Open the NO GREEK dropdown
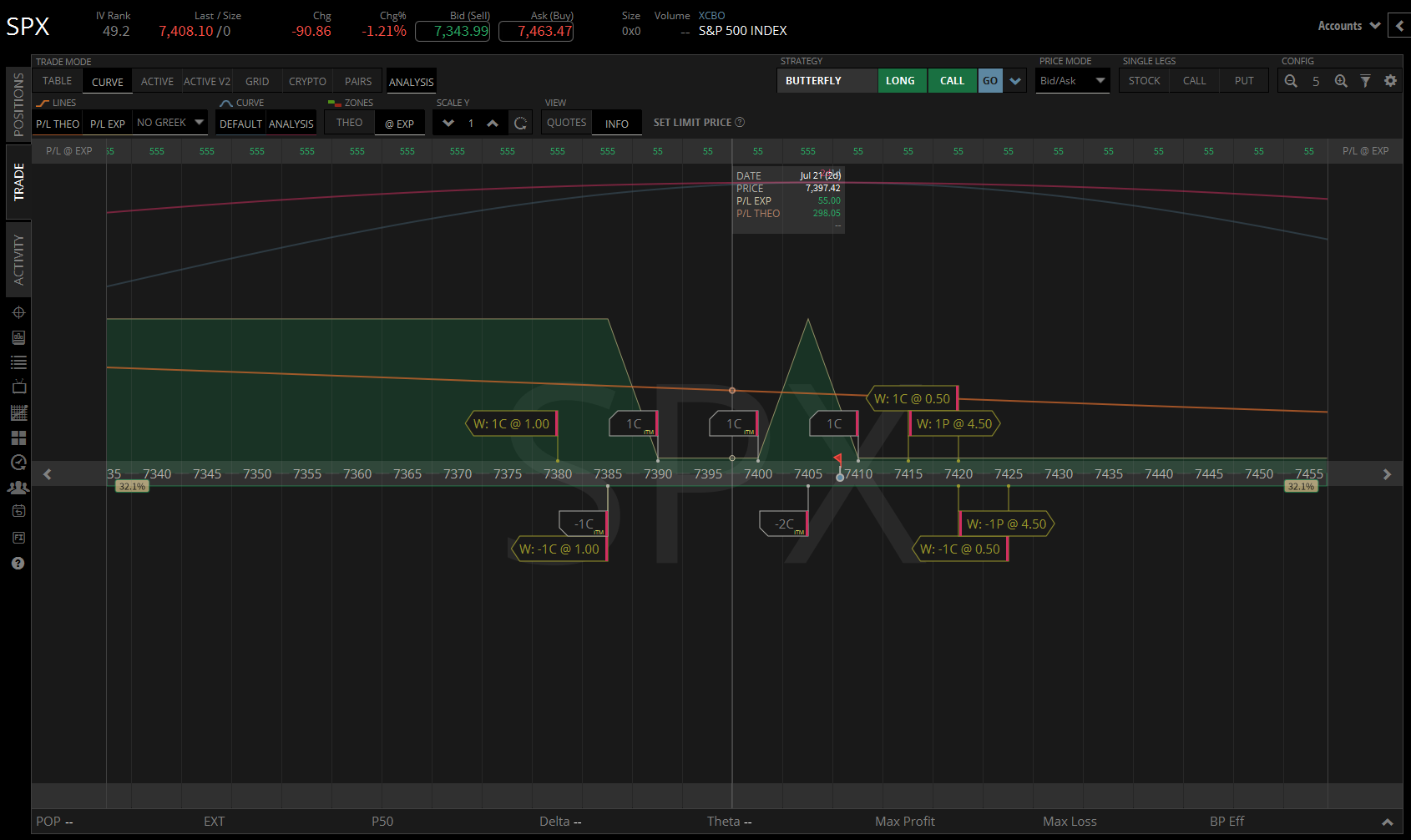1411x840 pixels. pyautogui.click(x=170, y=123)
